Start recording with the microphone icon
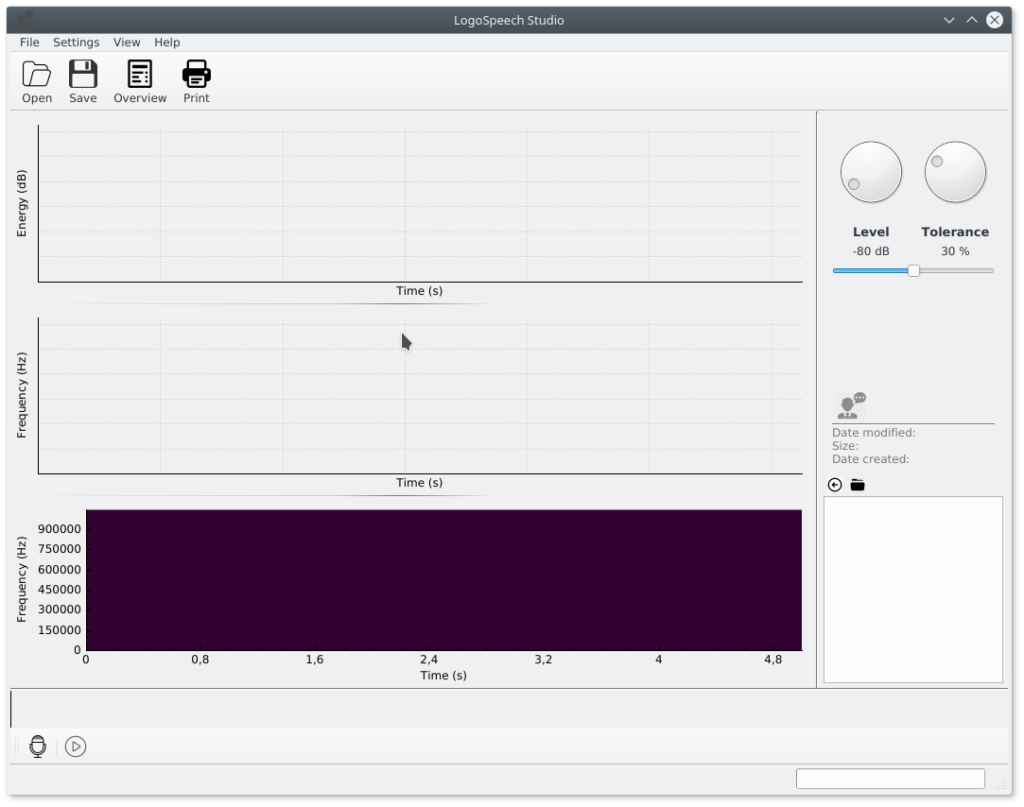 coord(38,746)
